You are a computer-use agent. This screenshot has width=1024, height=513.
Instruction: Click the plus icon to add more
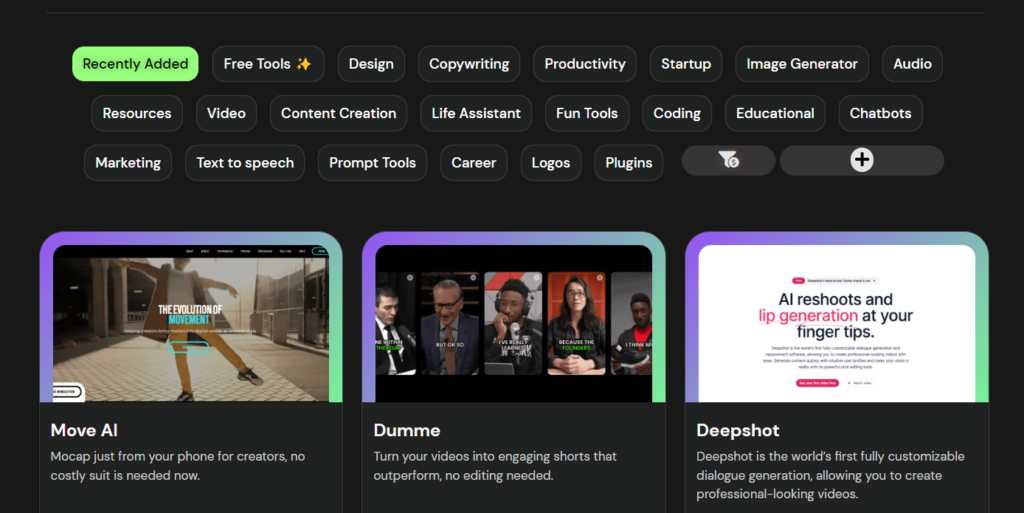pyautogui.click(x=862, y=160)
